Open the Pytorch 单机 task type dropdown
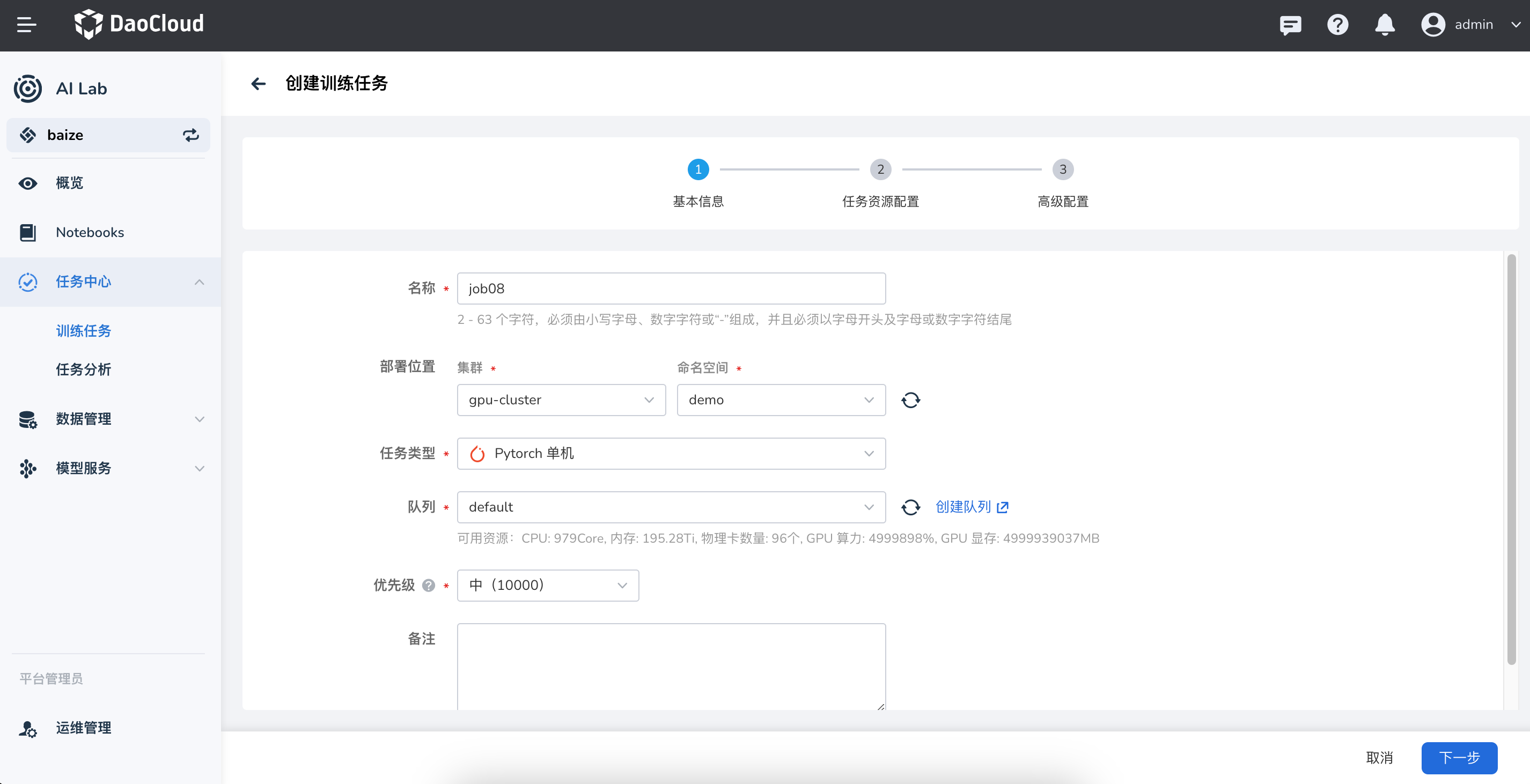The width and height of the screenshot is (1530, 784). 671,454
